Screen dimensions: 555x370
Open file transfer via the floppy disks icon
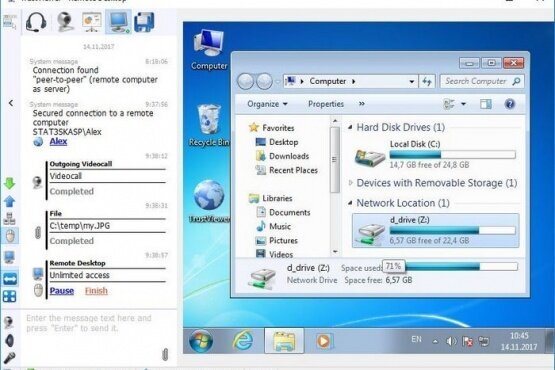[144, 22]
